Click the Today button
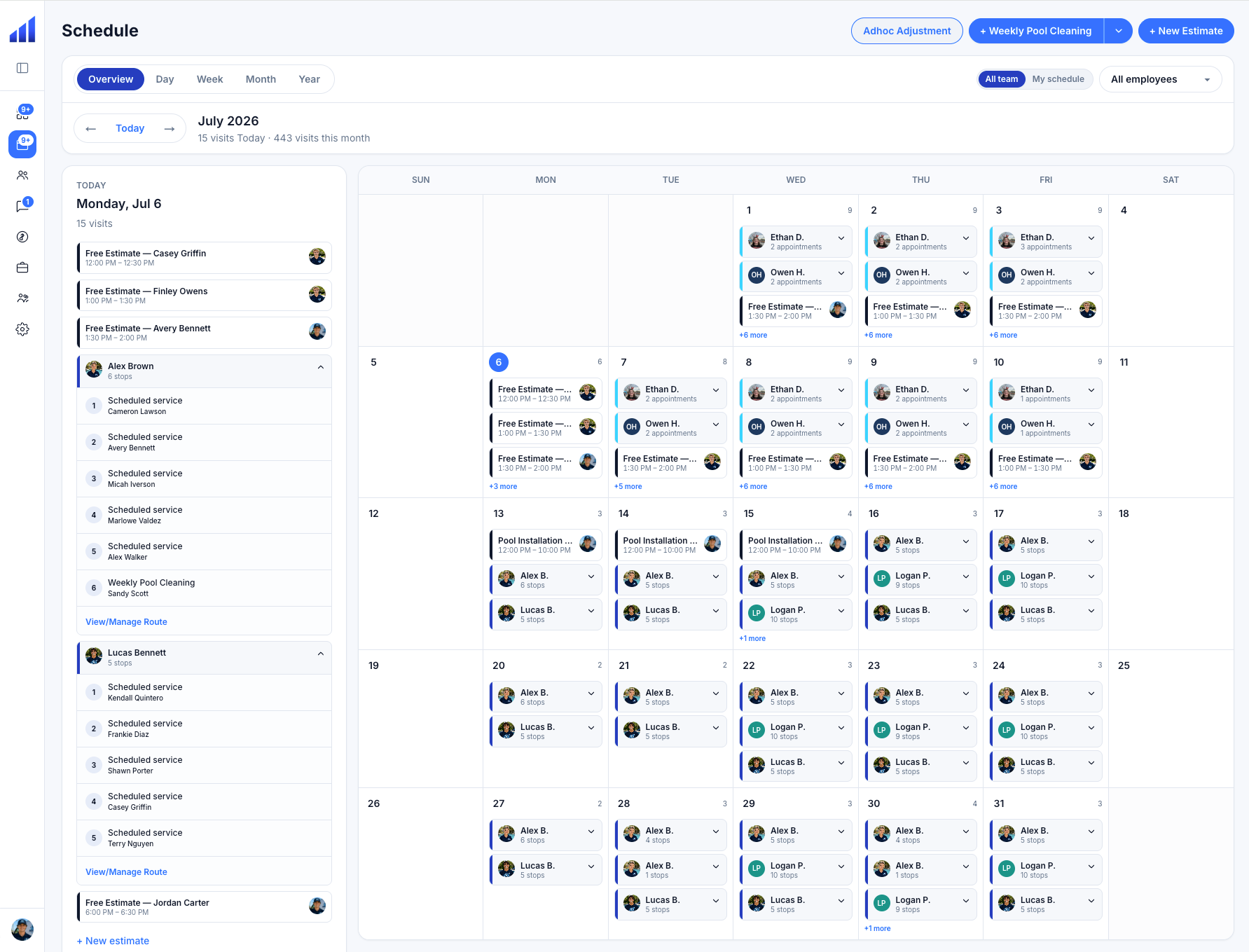This screenshot has width=1249, height=952. (x=130, y=128)
